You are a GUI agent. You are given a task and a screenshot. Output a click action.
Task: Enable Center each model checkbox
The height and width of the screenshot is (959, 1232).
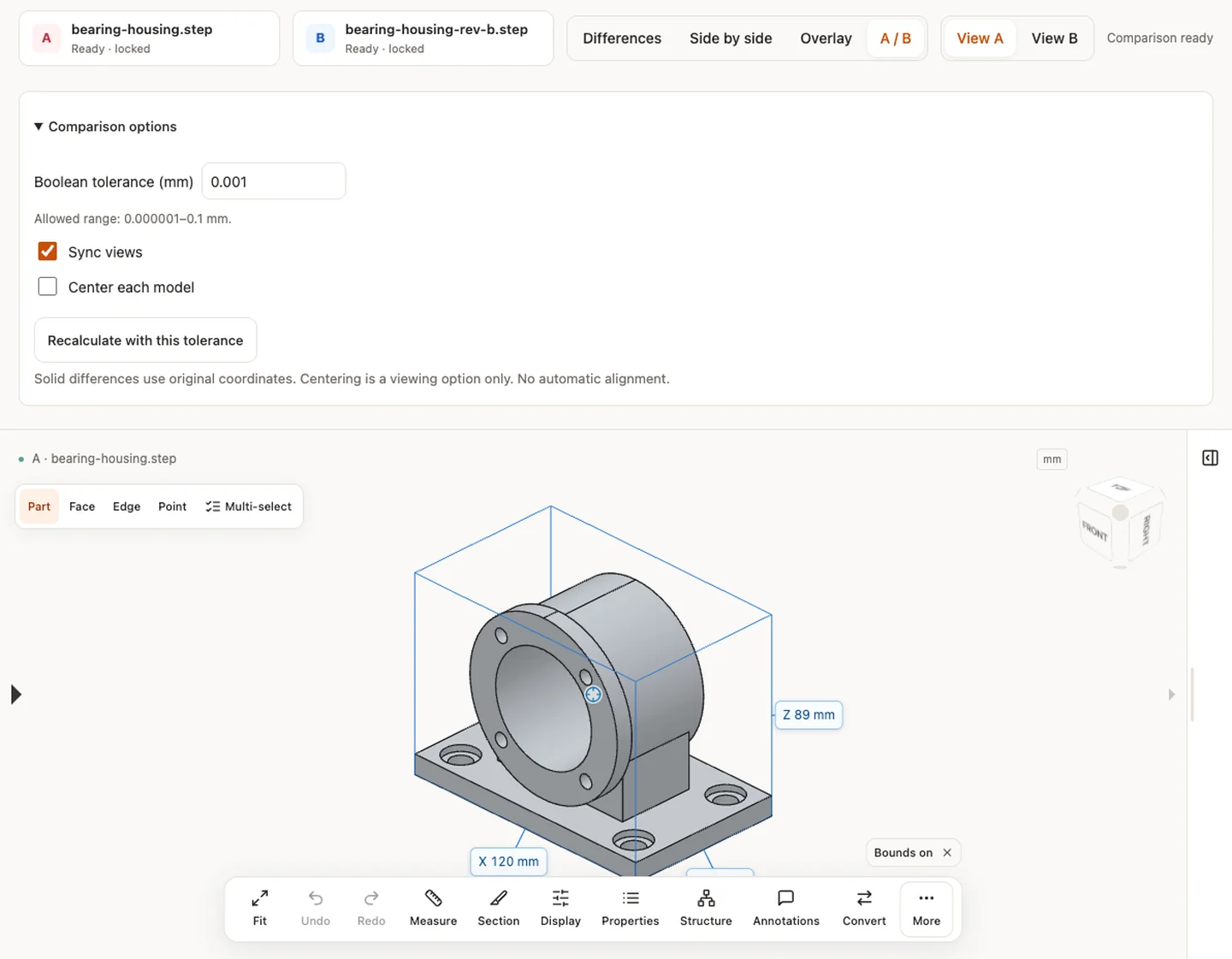(x=48, y=287)
